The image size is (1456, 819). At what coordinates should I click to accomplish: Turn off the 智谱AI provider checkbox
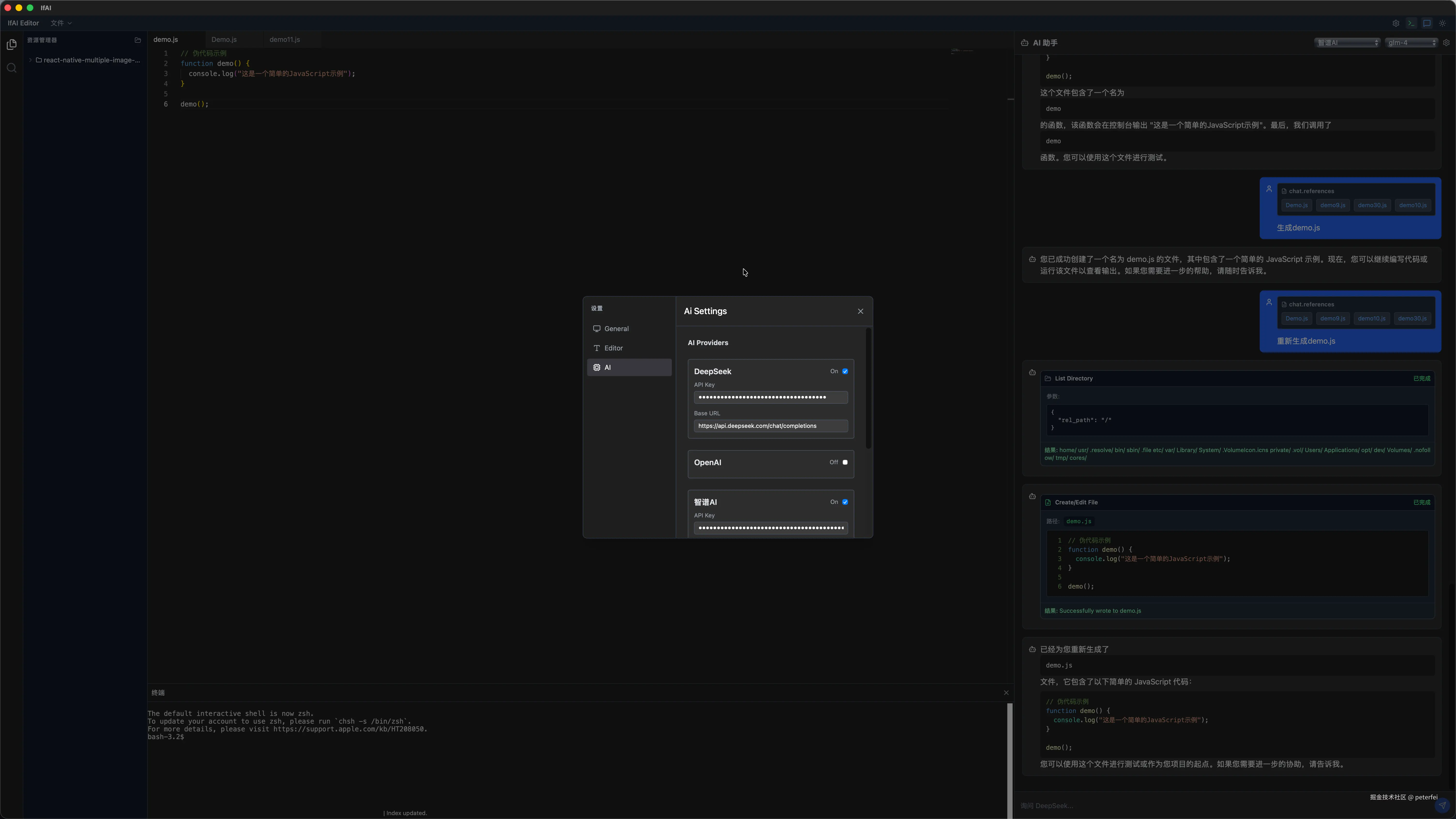click(845, 502)
